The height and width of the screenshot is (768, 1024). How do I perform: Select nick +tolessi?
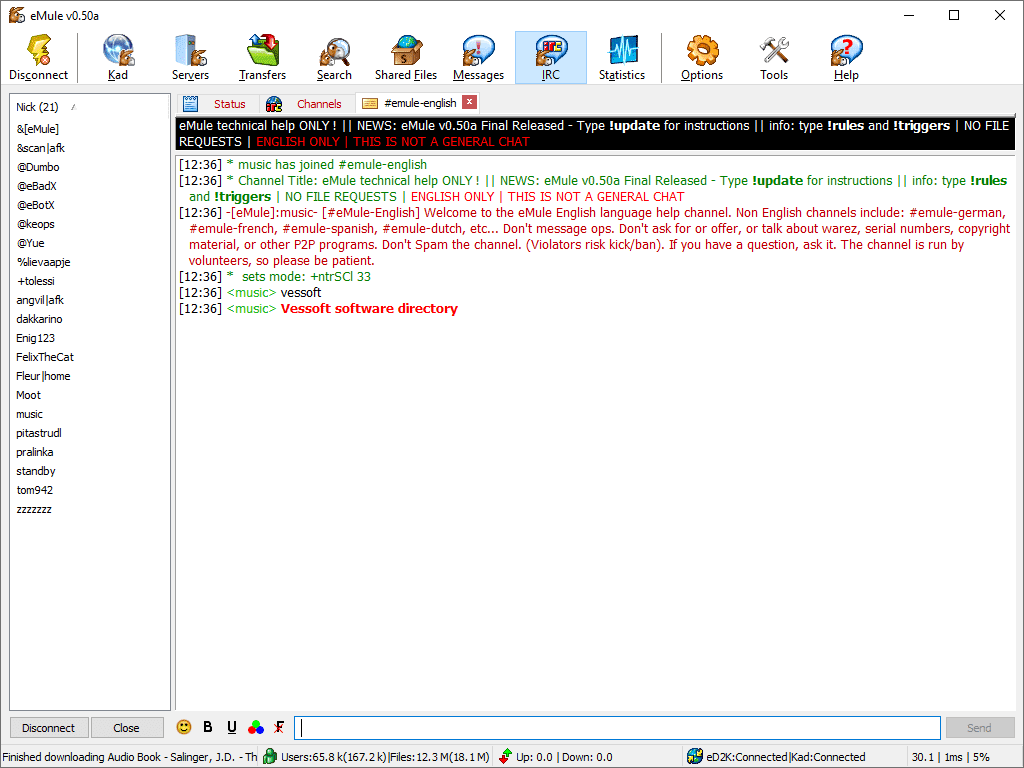click(x=36, y=281)
